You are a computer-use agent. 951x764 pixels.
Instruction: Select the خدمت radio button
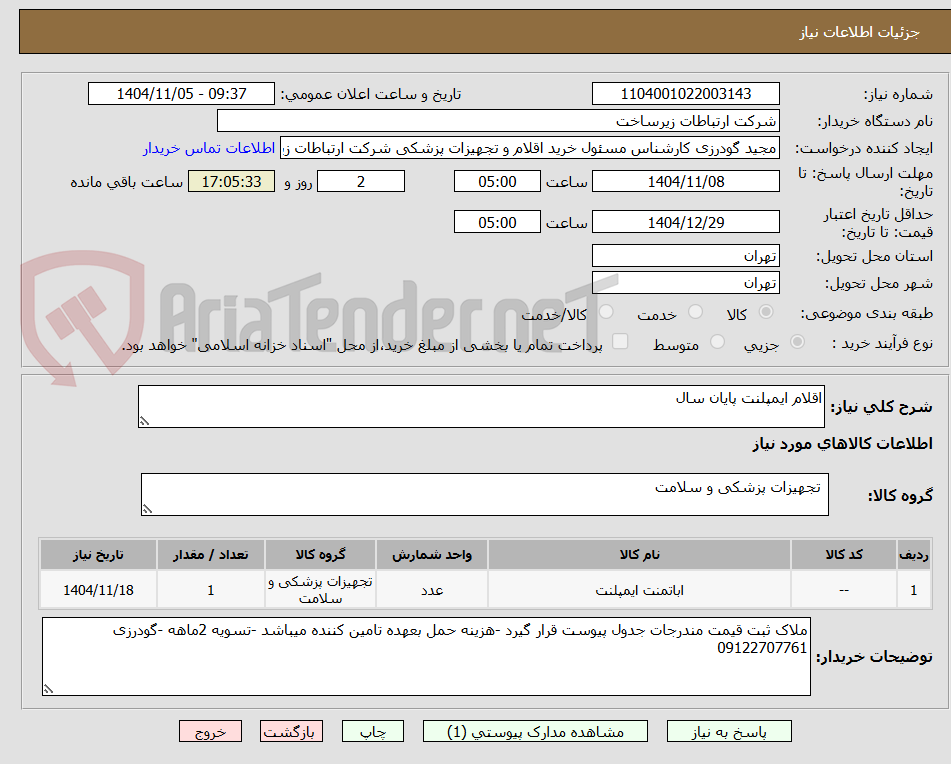[695, 312]
